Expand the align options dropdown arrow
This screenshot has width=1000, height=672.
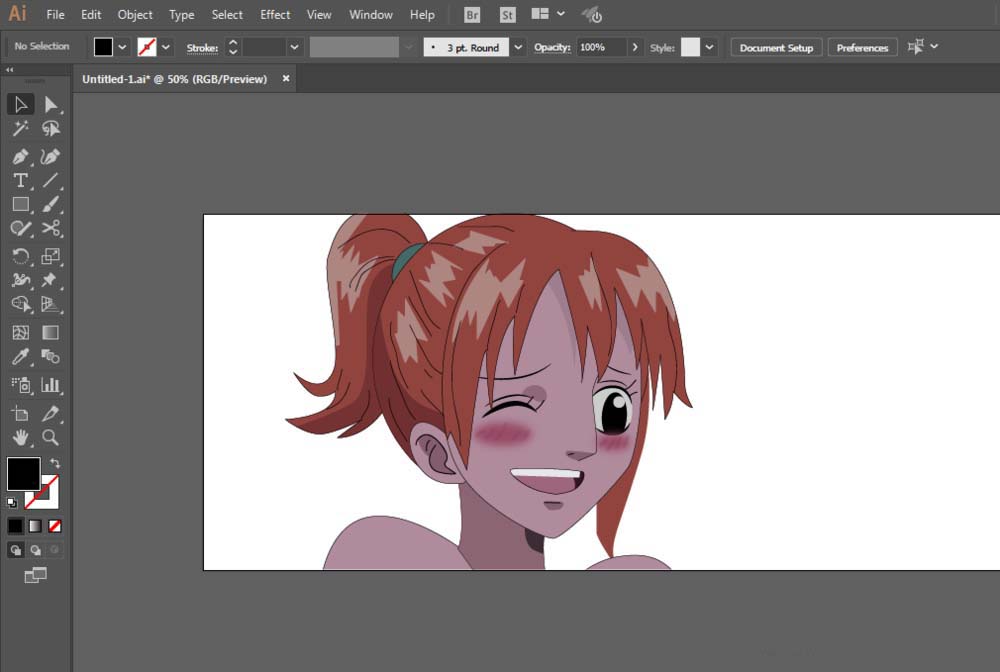point(934,47)
